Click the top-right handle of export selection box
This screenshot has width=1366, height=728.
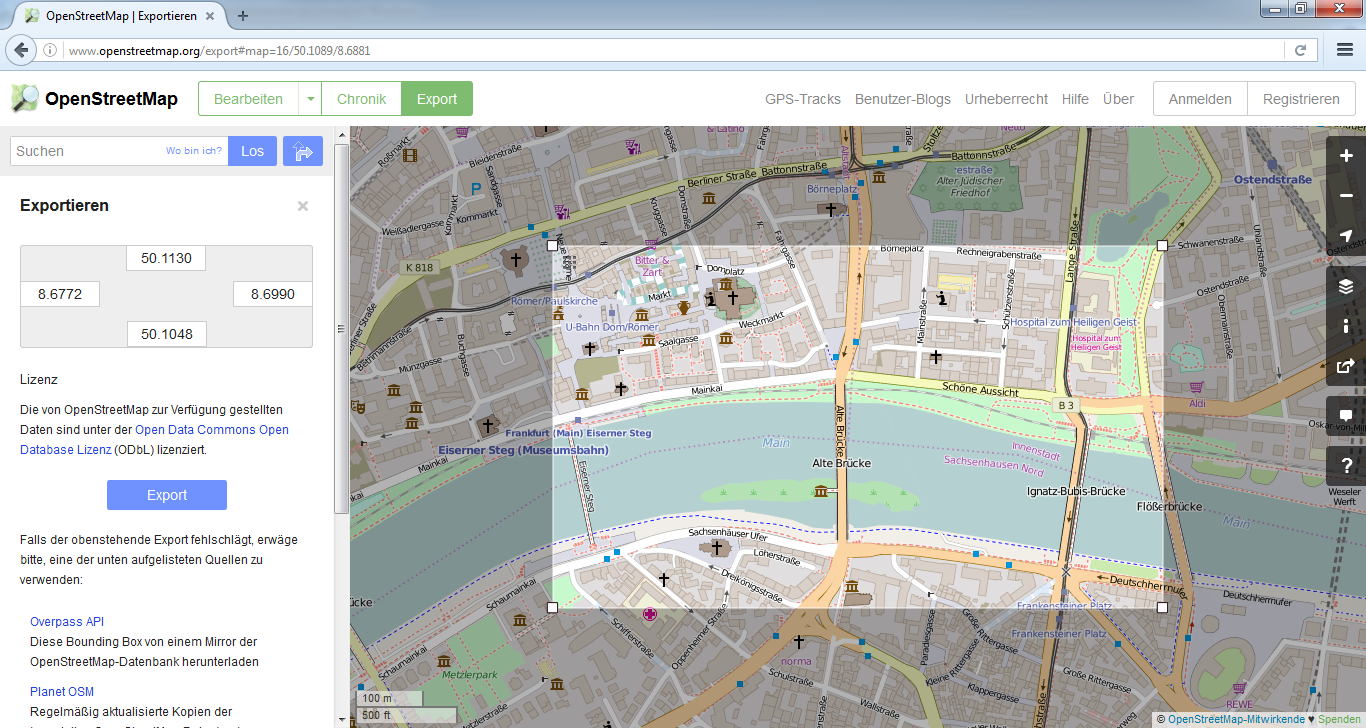[1162, 244]
